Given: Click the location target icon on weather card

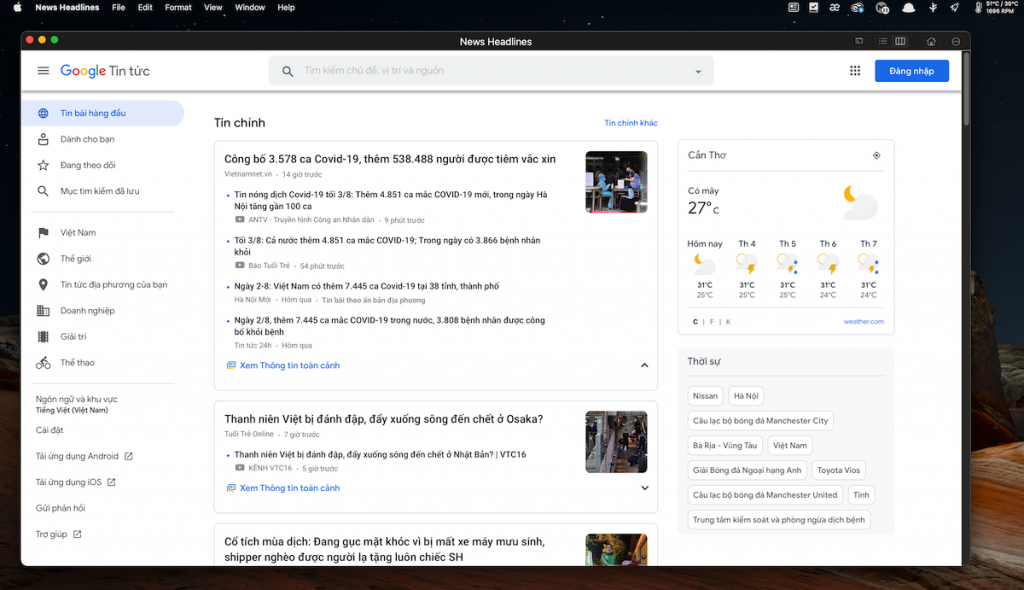Looking at the screenshot, I should [876, 155].
